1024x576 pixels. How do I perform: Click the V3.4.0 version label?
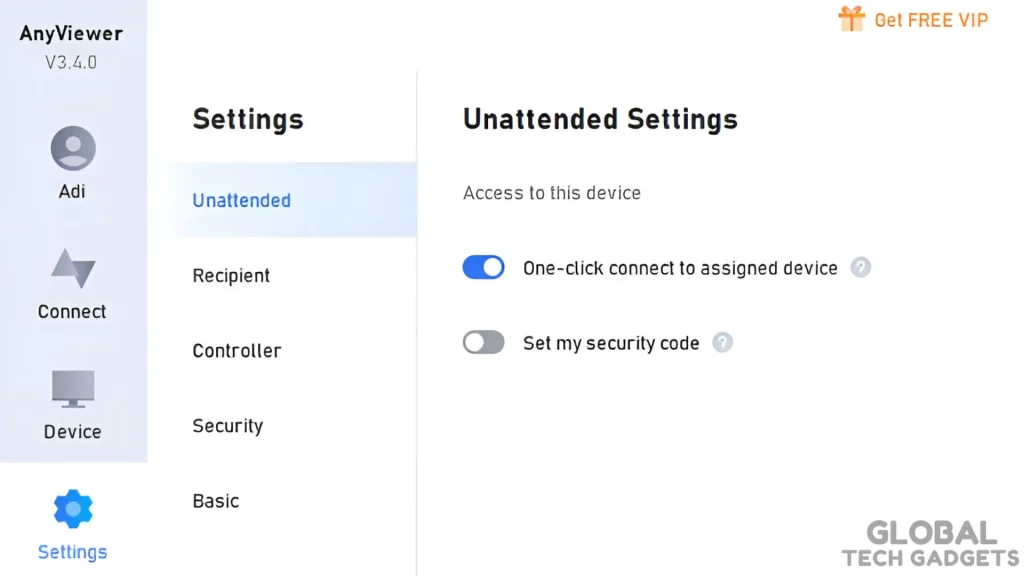tap(71, 62)
